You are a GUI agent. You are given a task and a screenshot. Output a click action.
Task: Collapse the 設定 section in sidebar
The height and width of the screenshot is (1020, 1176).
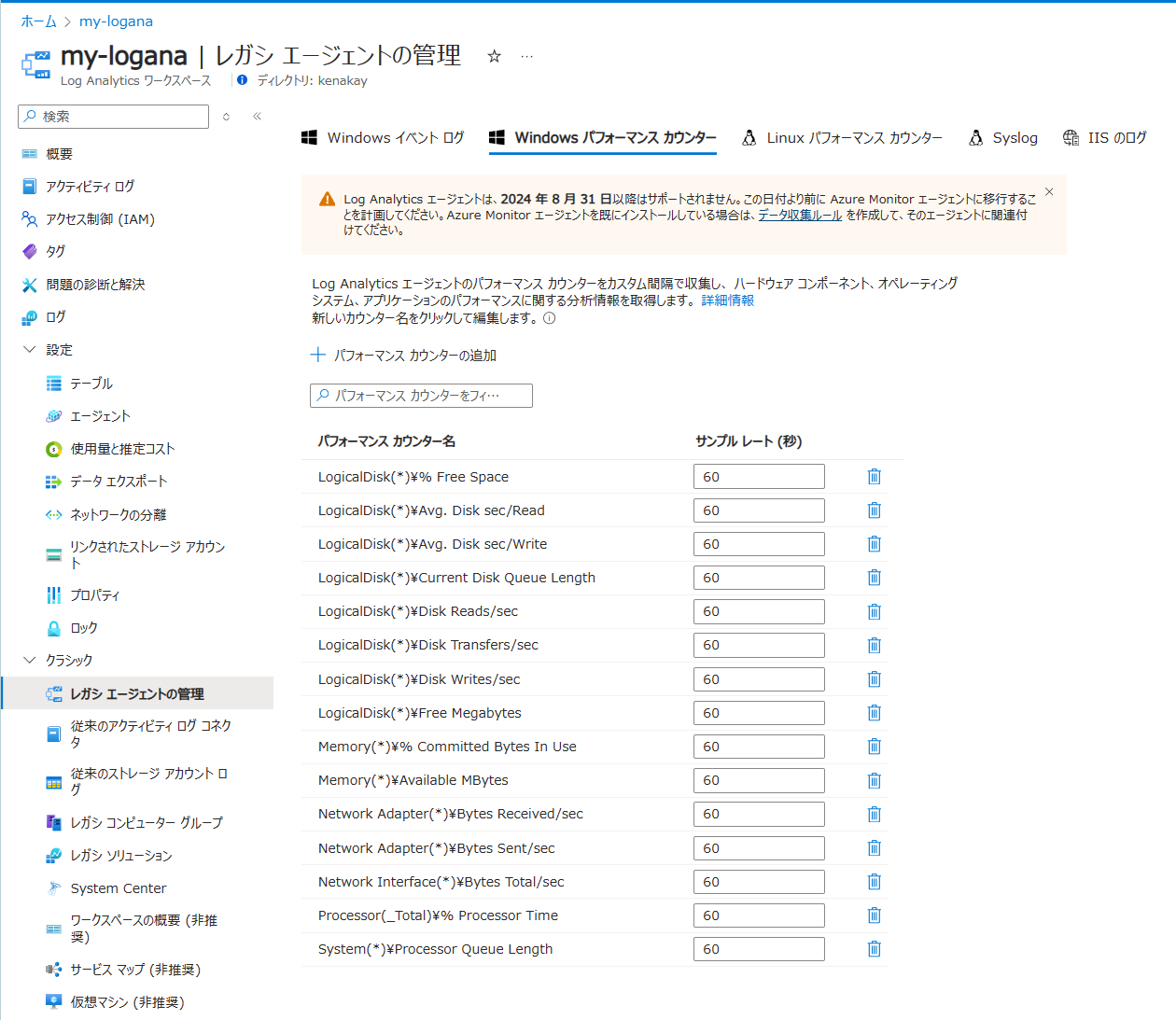30,350
